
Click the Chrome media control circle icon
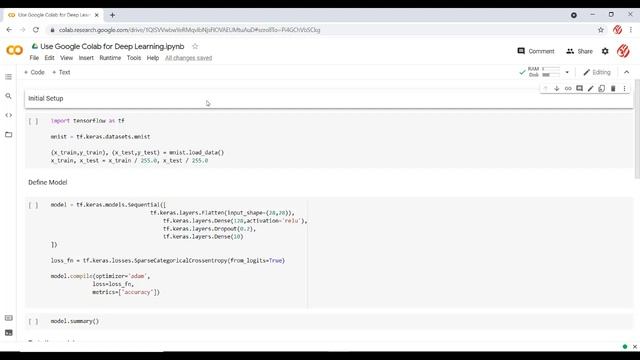tap(573, 15)
